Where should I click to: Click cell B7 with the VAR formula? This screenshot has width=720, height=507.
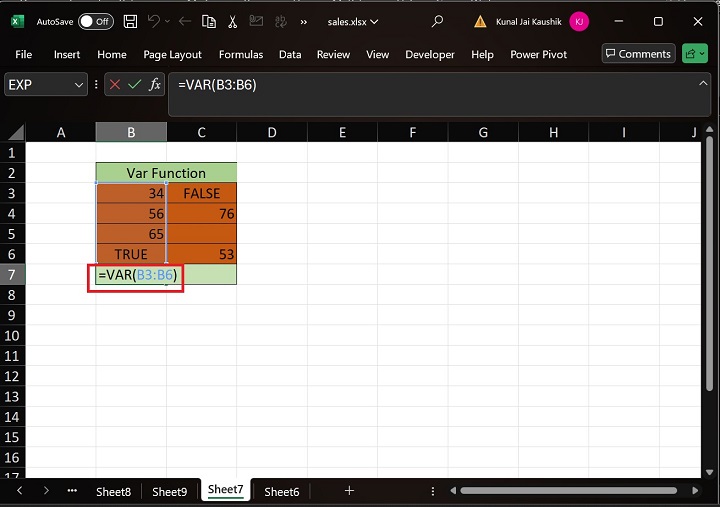[x=131, y=275]
